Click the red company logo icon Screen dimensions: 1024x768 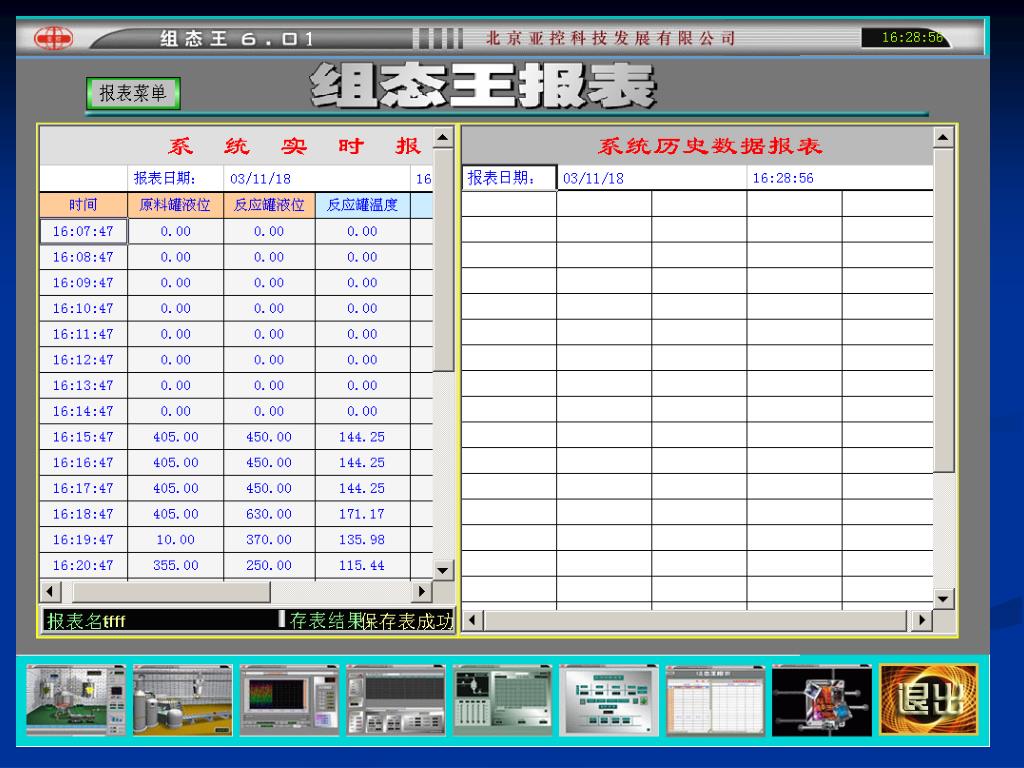point(54,39)
